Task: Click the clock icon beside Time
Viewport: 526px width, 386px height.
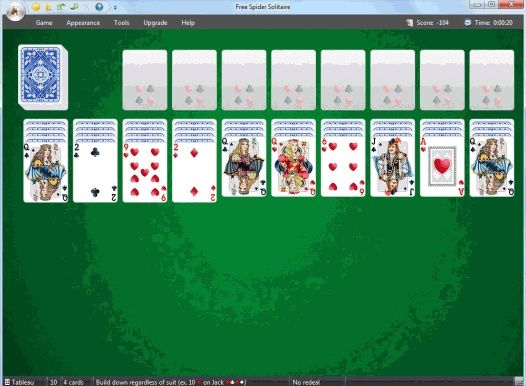Action: point(468,22)
